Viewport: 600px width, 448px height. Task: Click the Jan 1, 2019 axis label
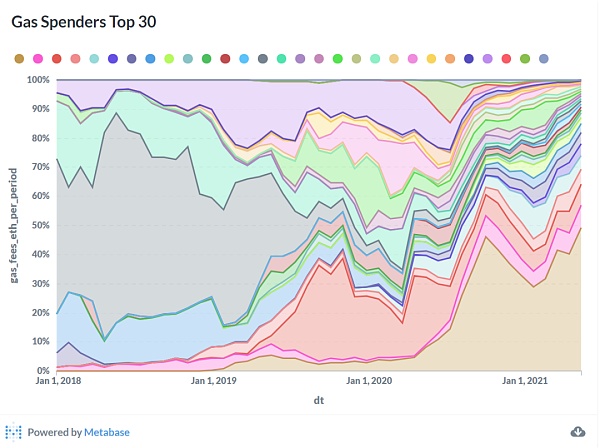point(214,381)
